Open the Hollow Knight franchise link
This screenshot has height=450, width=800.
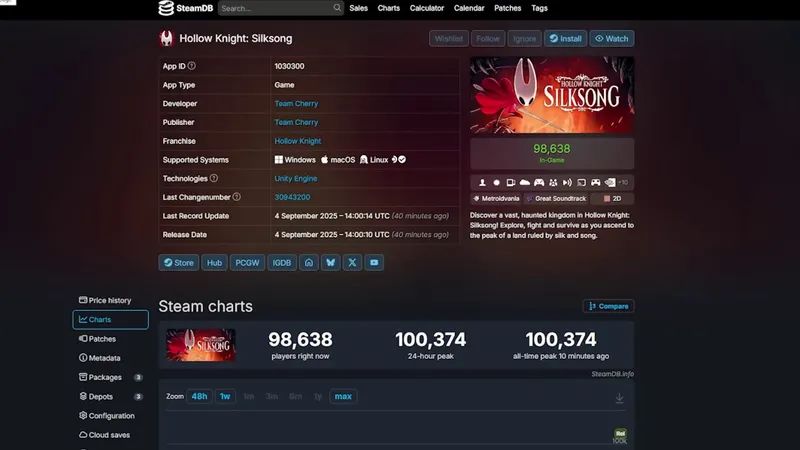point(298,141)
